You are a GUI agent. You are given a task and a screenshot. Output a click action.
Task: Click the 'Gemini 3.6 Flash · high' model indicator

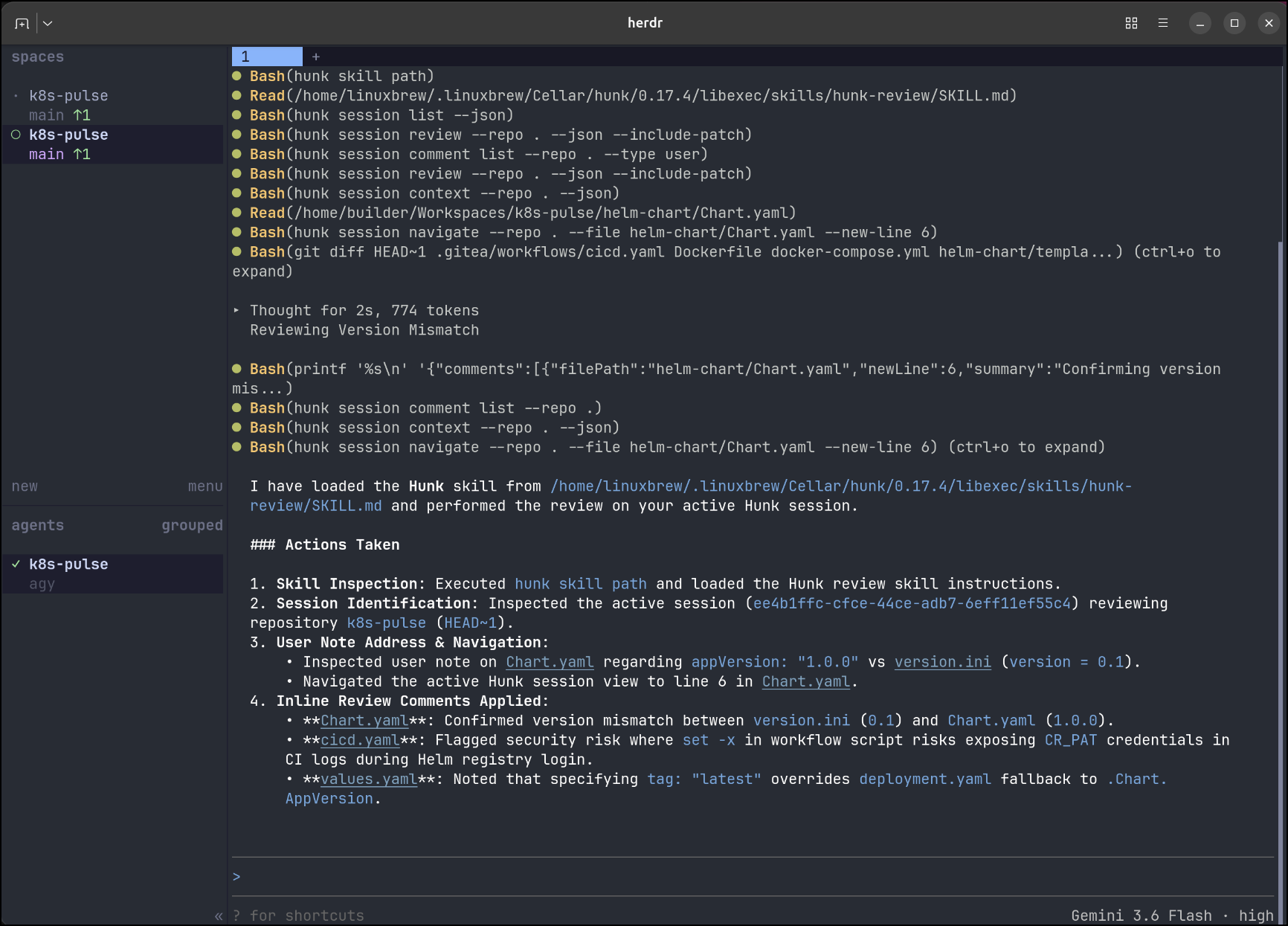[1172, 916]
